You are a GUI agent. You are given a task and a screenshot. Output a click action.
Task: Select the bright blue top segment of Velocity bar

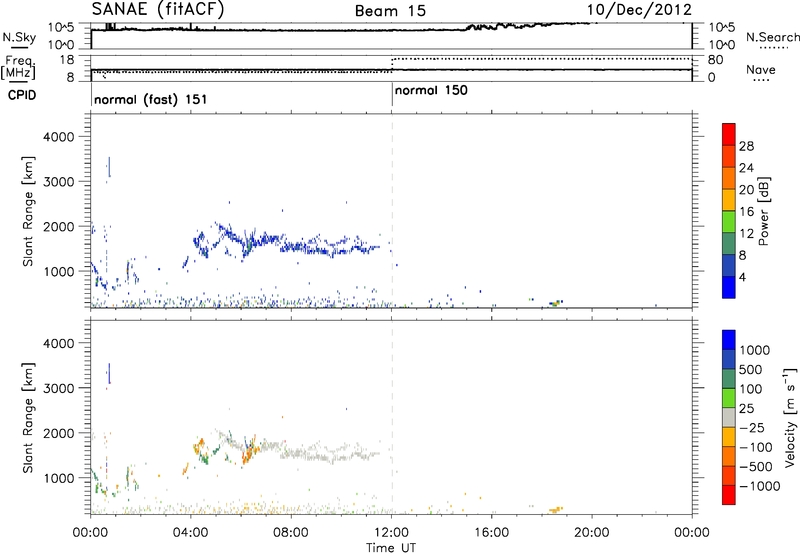click(729, 340)
